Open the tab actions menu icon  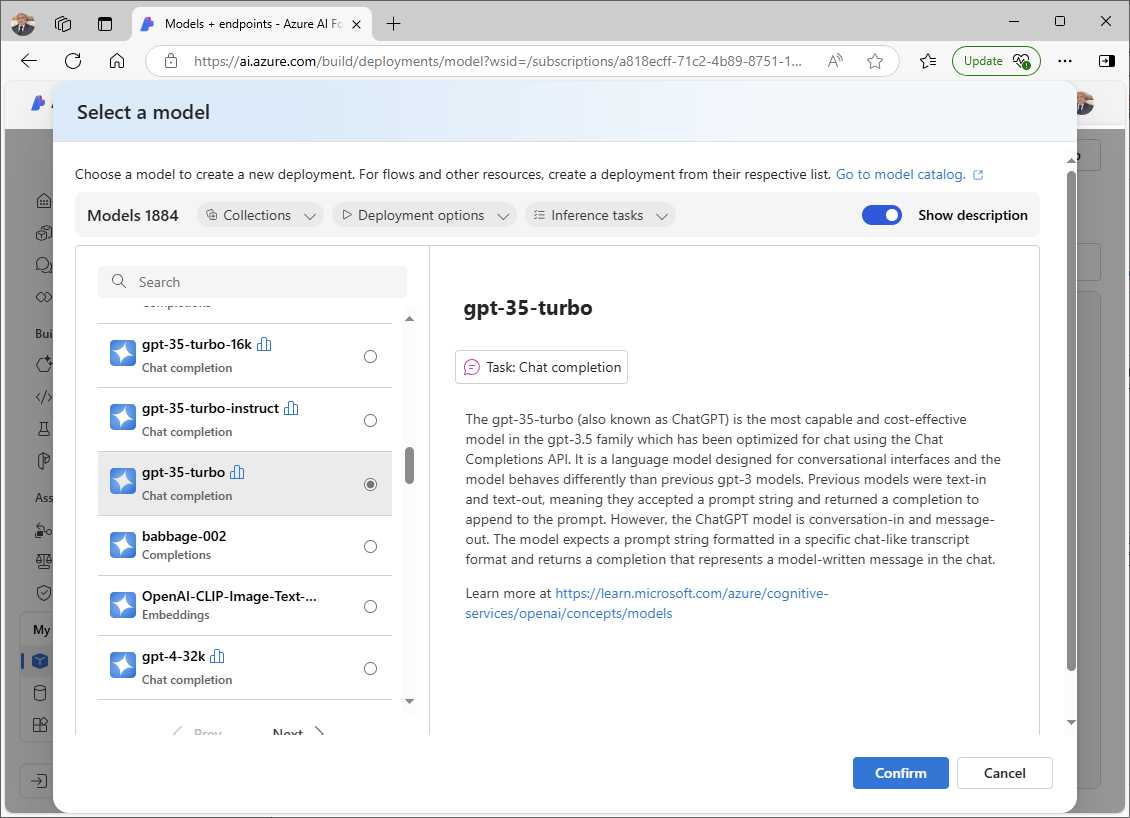tap(105, 24)
